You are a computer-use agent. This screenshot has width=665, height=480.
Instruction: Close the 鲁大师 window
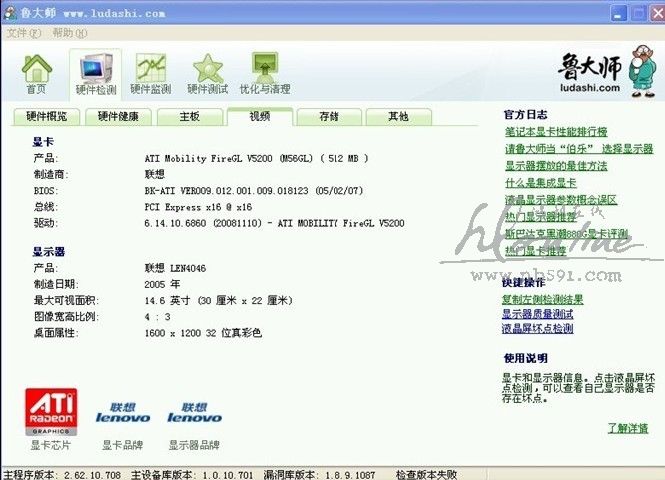tap(658, 14)
